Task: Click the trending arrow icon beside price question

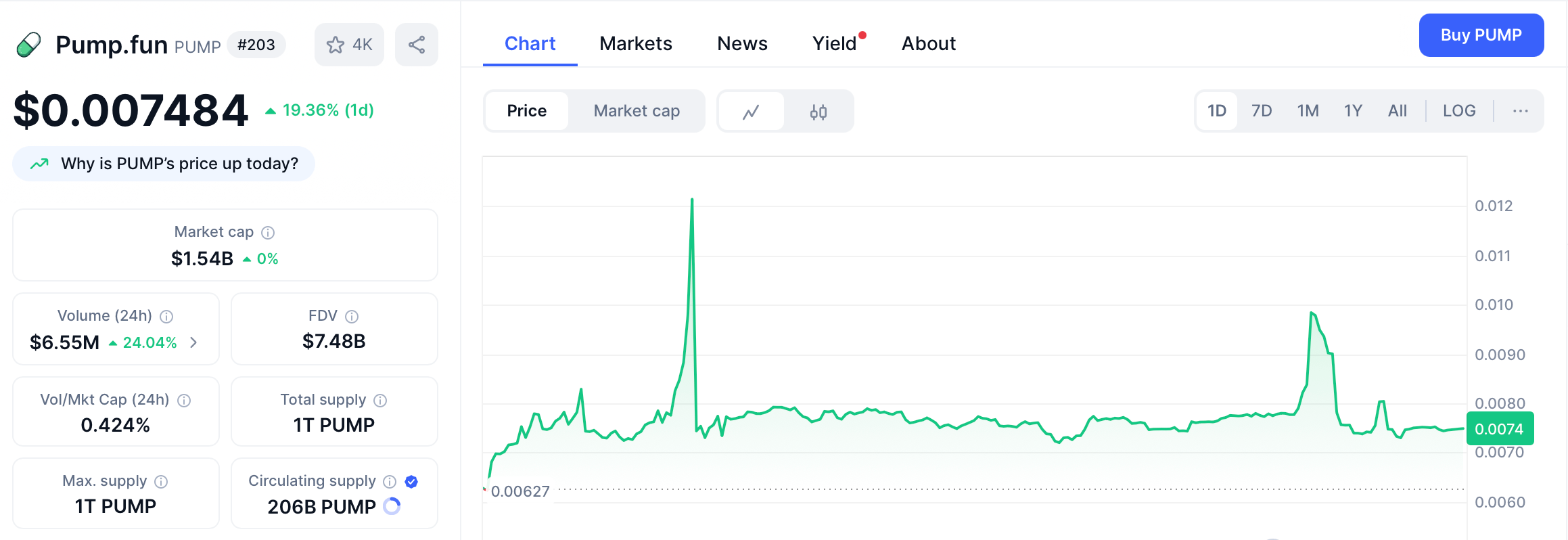Action: pos(39,164)
